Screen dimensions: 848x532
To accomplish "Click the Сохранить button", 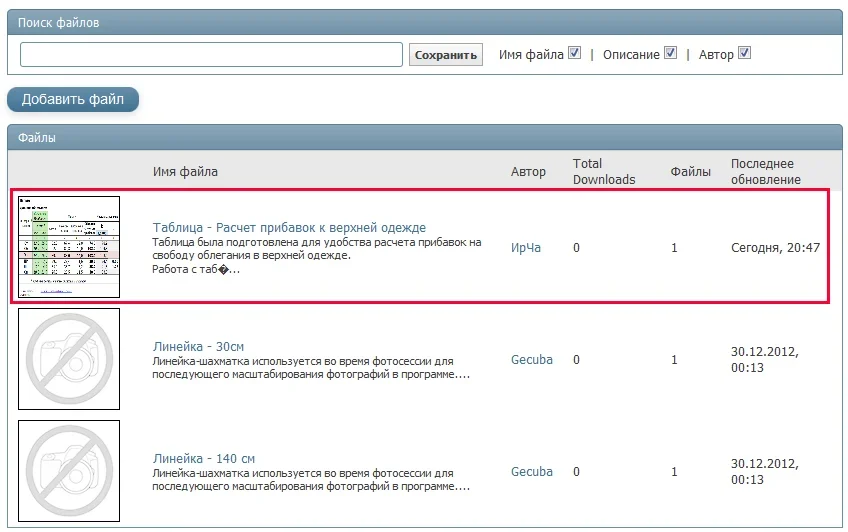I will (446, 55).
